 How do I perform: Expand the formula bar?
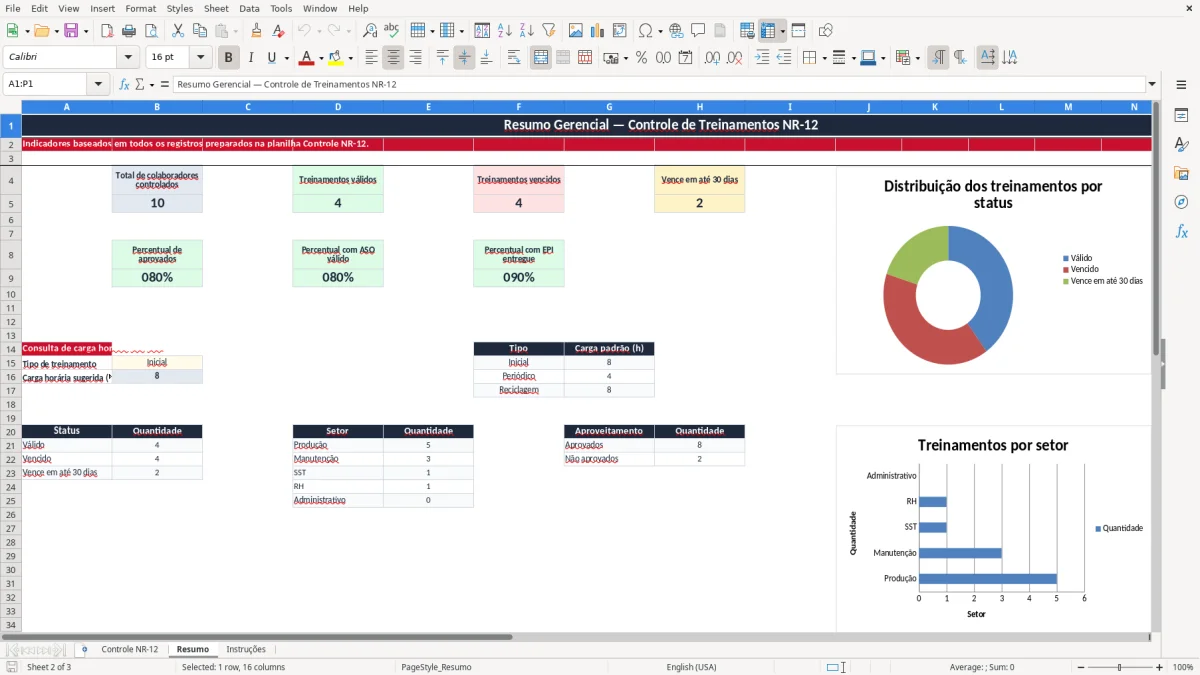[1153, 84]
